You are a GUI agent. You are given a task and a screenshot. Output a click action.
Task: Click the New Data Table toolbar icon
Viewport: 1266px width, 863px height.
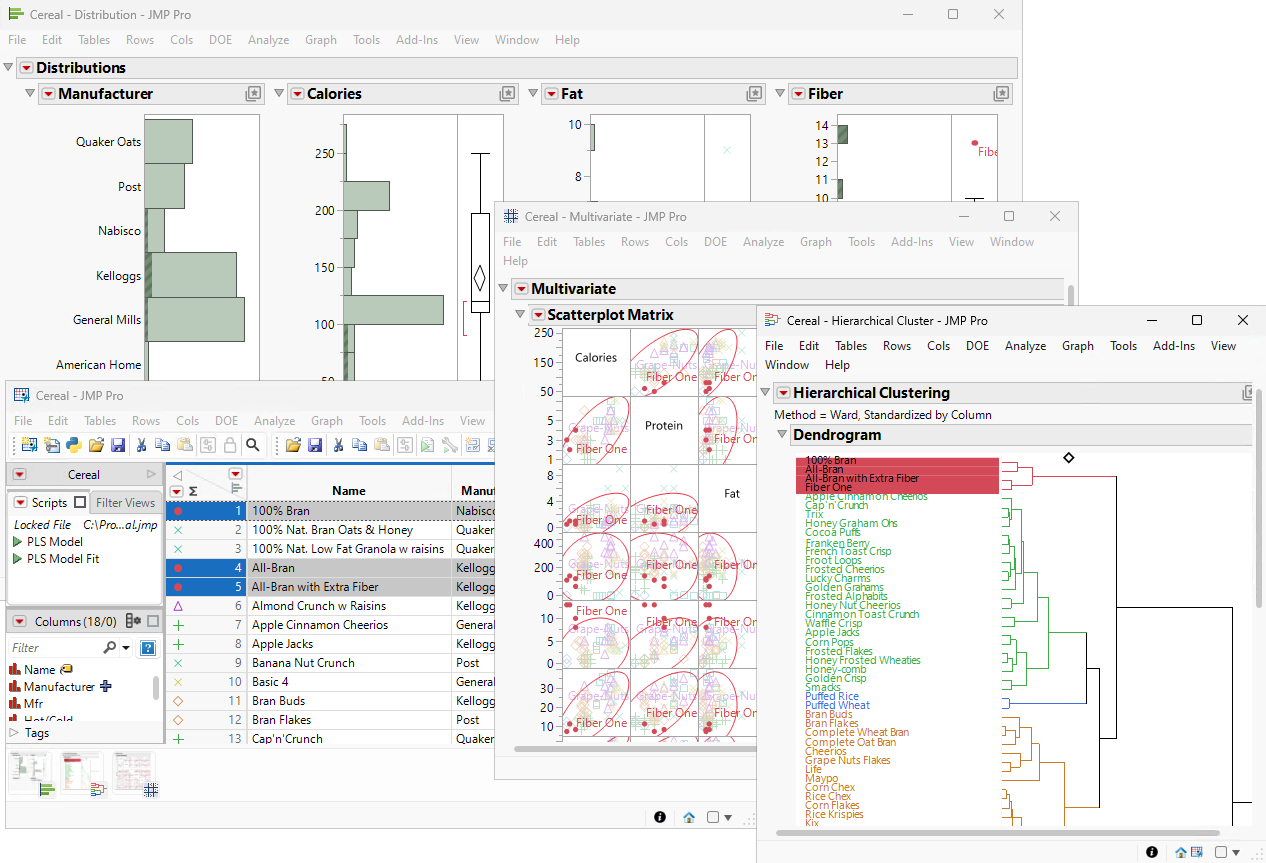(x=31, y=446)
